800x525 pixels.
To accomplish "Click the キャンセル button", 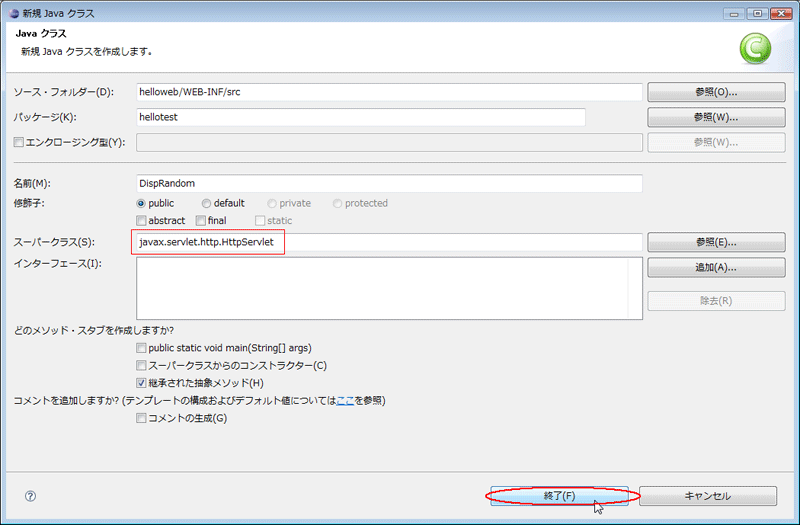I will 708,496.
